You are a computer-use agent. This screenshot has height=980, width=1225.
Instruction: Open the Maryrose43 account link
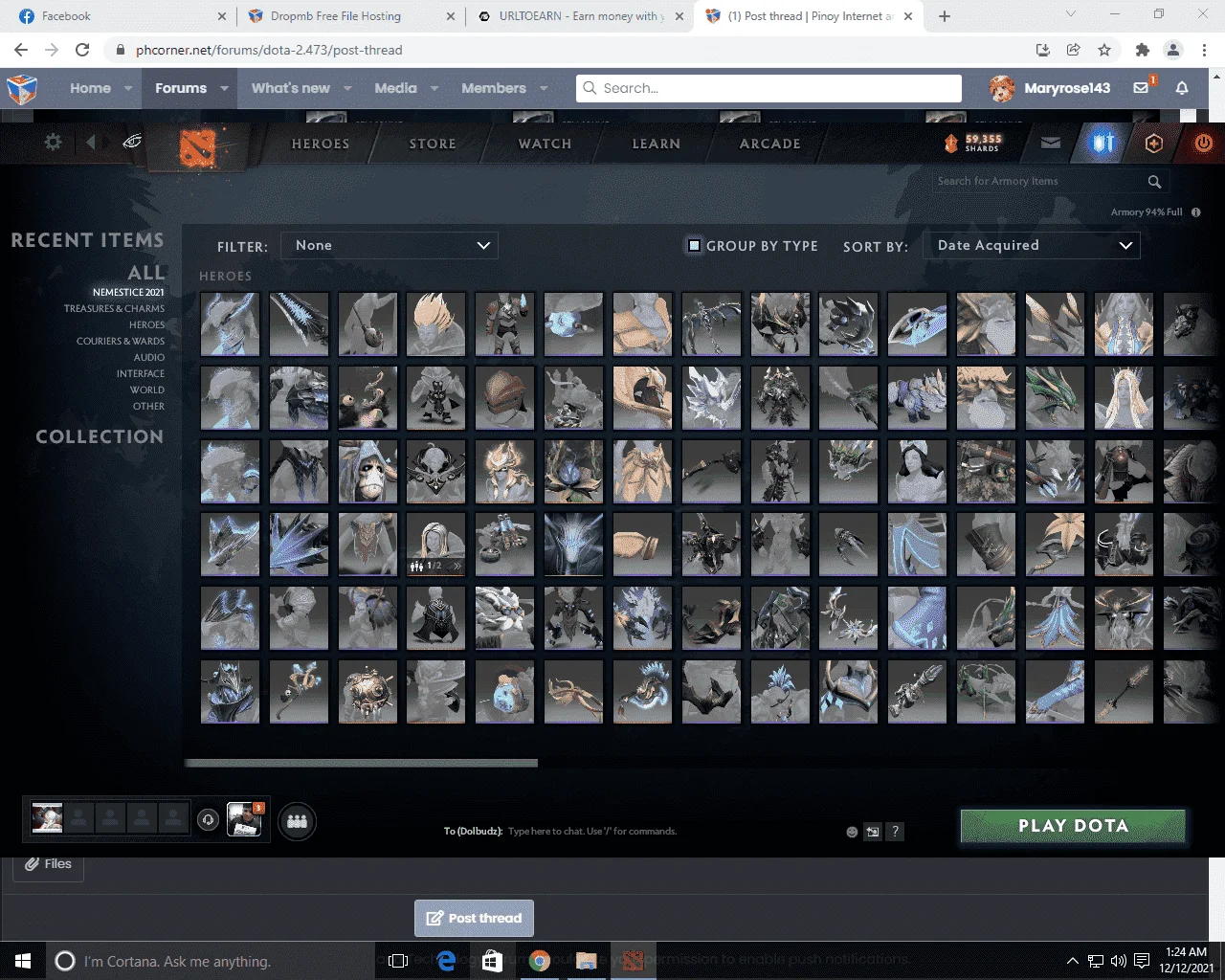coord(1050,88)
